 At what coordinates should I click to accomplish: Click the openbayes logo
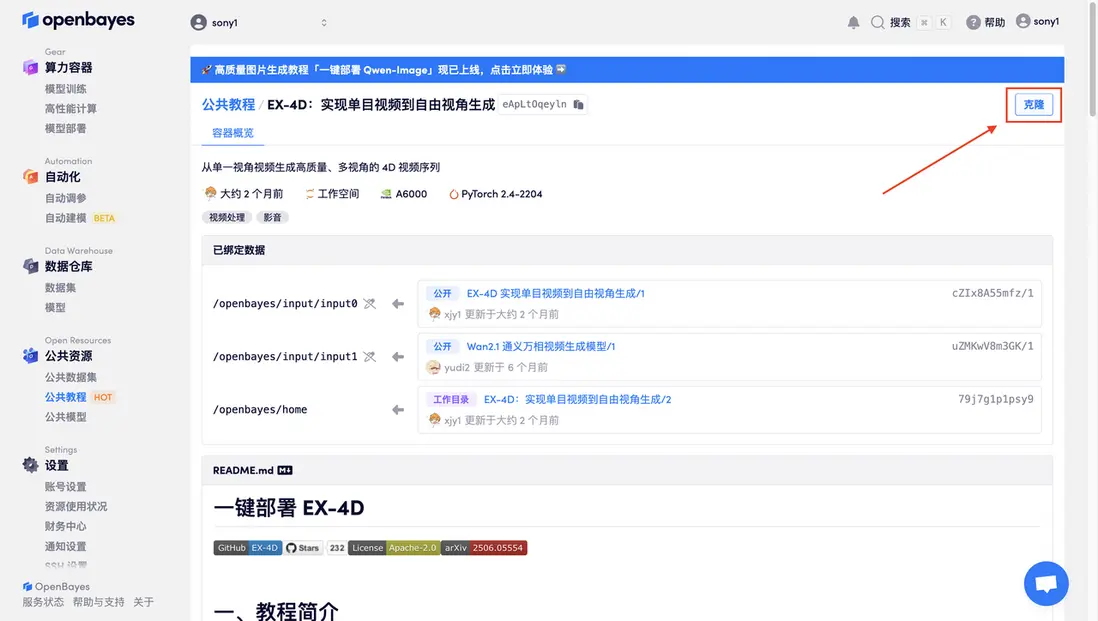pos(78,20)
